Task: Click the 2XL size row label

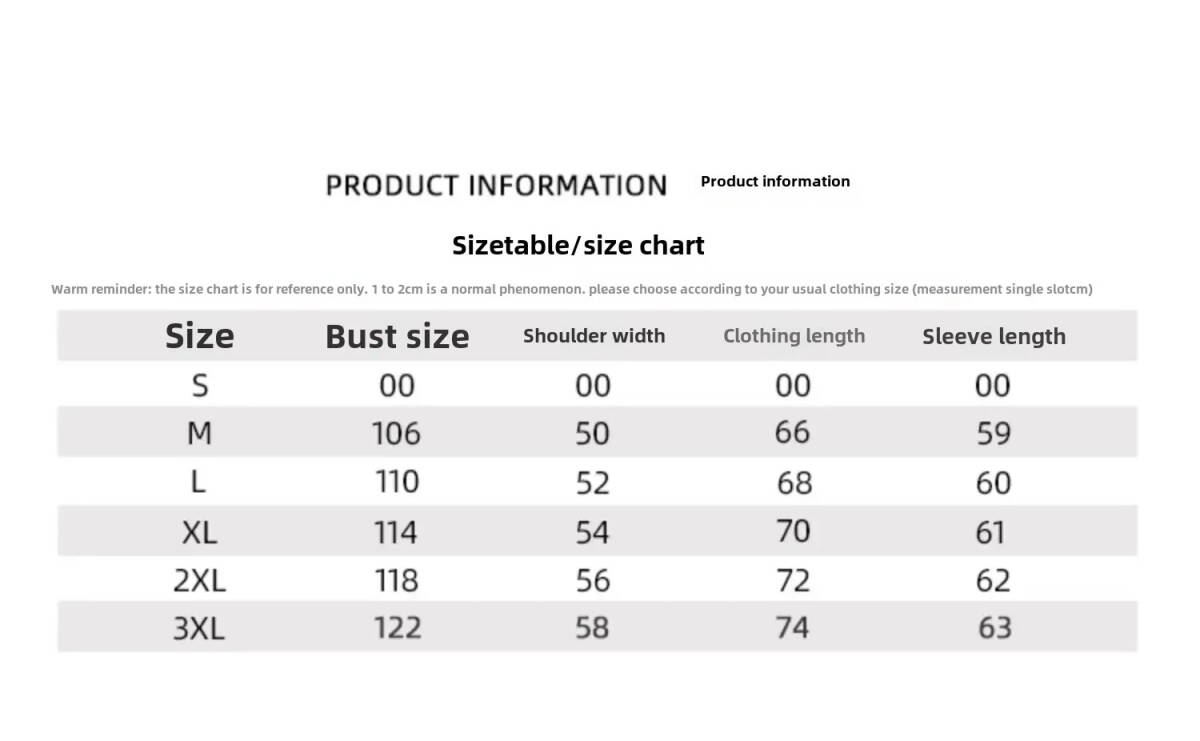Action: tap(199, 580)
